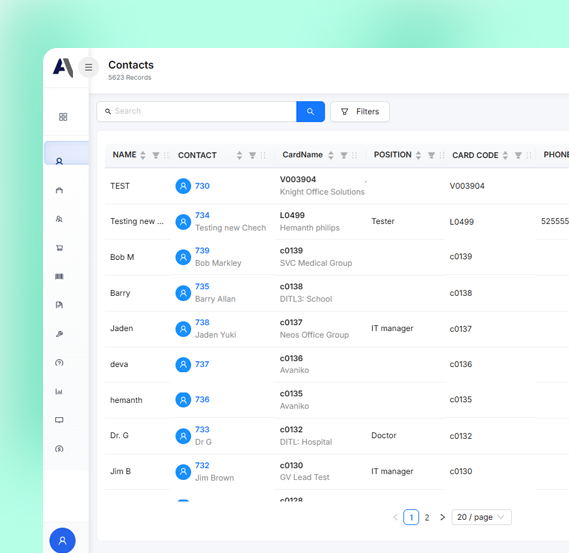Focus the Search input field
The height and width of the screenshot is (553, 569).
(x=196, y=111)
